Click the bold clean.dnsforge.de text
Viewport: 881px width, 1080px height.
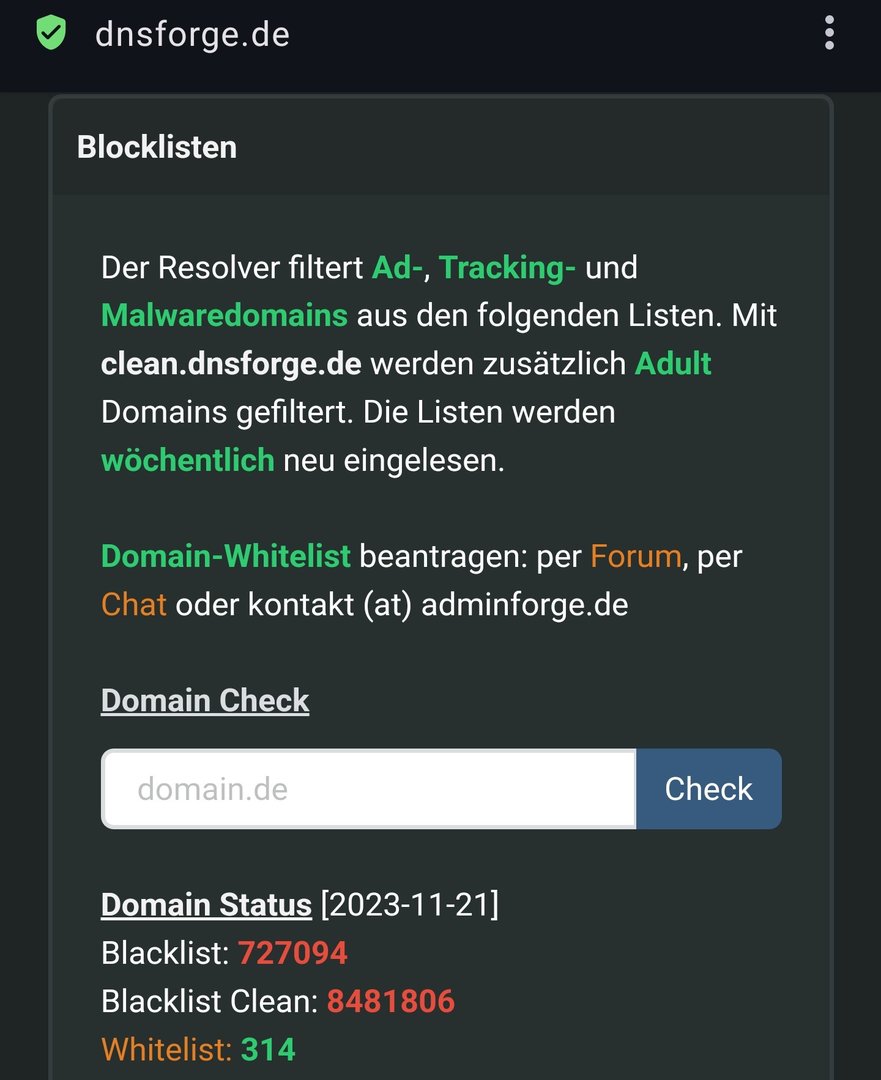(x=231, y=363)
